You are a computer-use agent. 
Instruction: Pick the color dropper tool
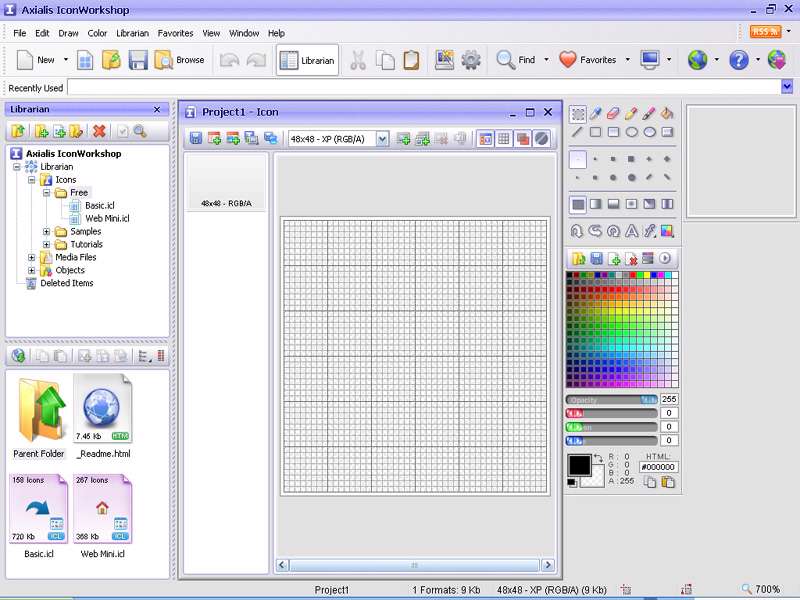pyautogui.click(x=595, y=113)
